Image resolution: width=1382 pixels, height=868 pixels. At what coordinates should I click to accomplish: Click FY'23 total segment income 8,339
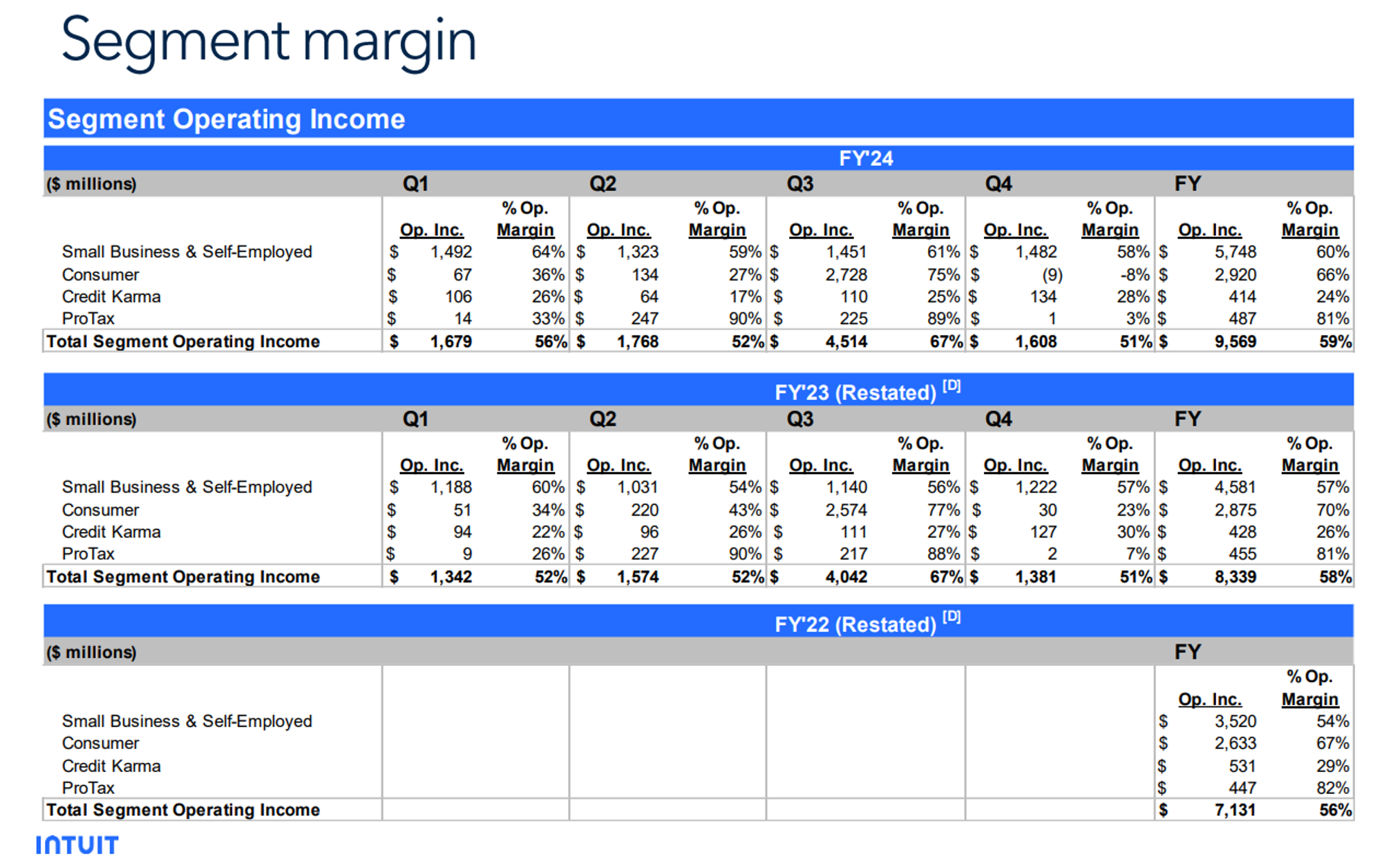point(1235,577)
